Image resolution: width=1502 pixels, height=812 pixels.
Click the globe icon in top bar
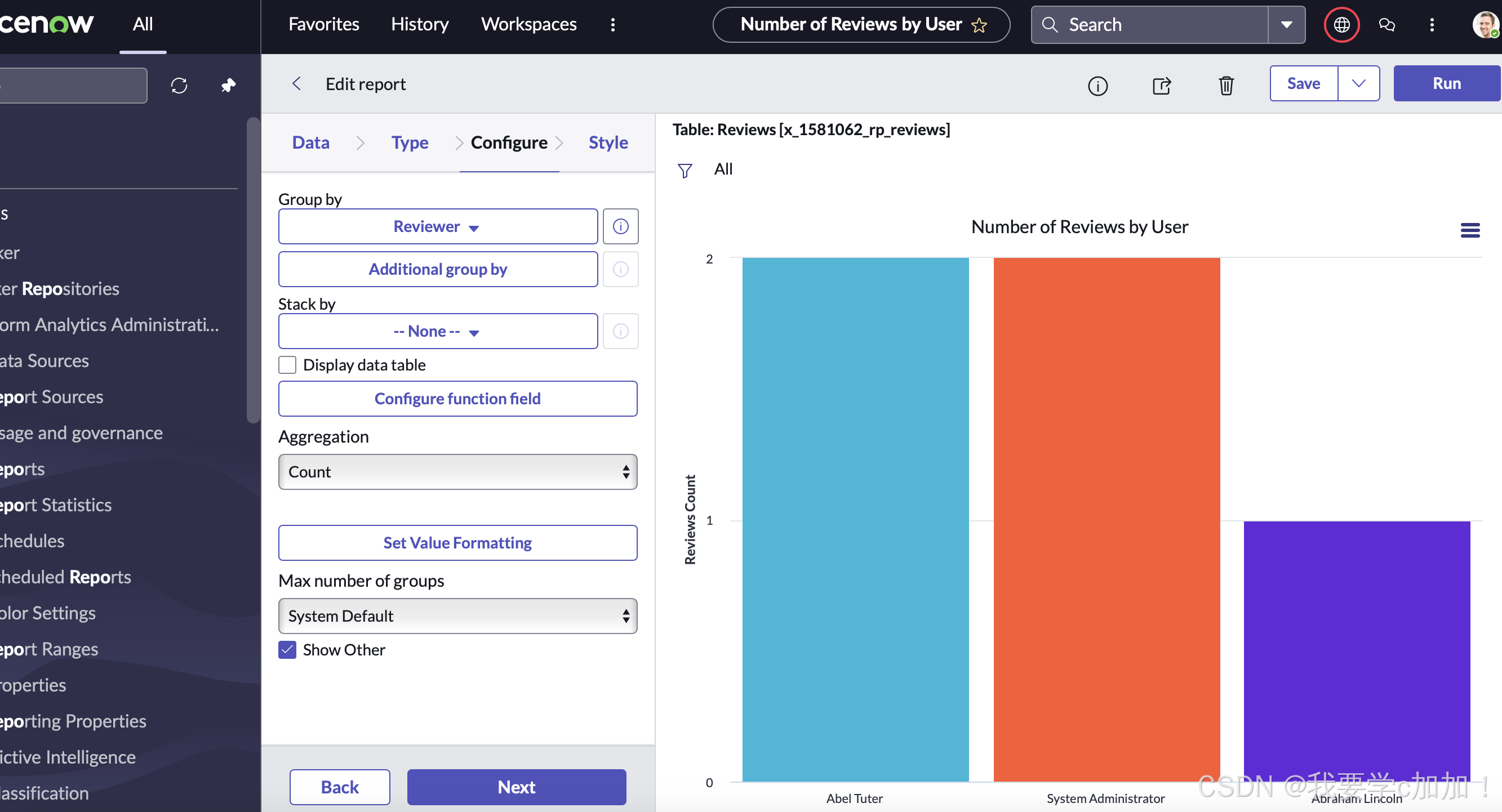coord(1341,24)
